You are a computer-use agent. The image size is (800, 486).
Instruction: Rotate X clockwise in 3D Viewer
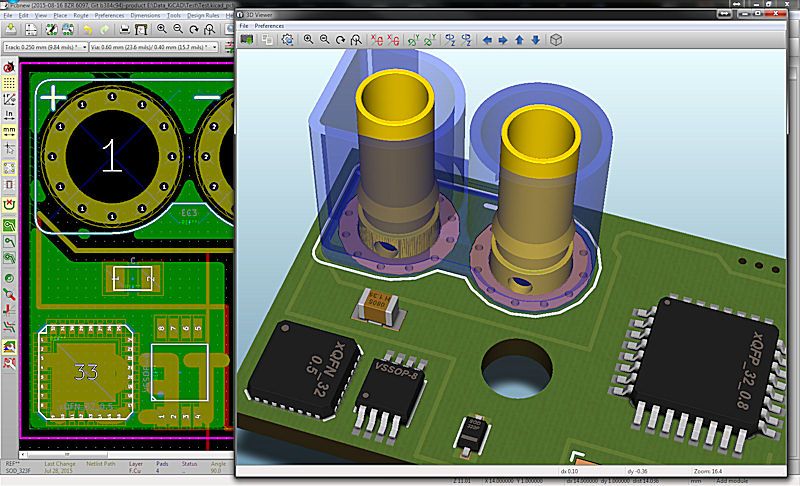(x=377, y=40)
